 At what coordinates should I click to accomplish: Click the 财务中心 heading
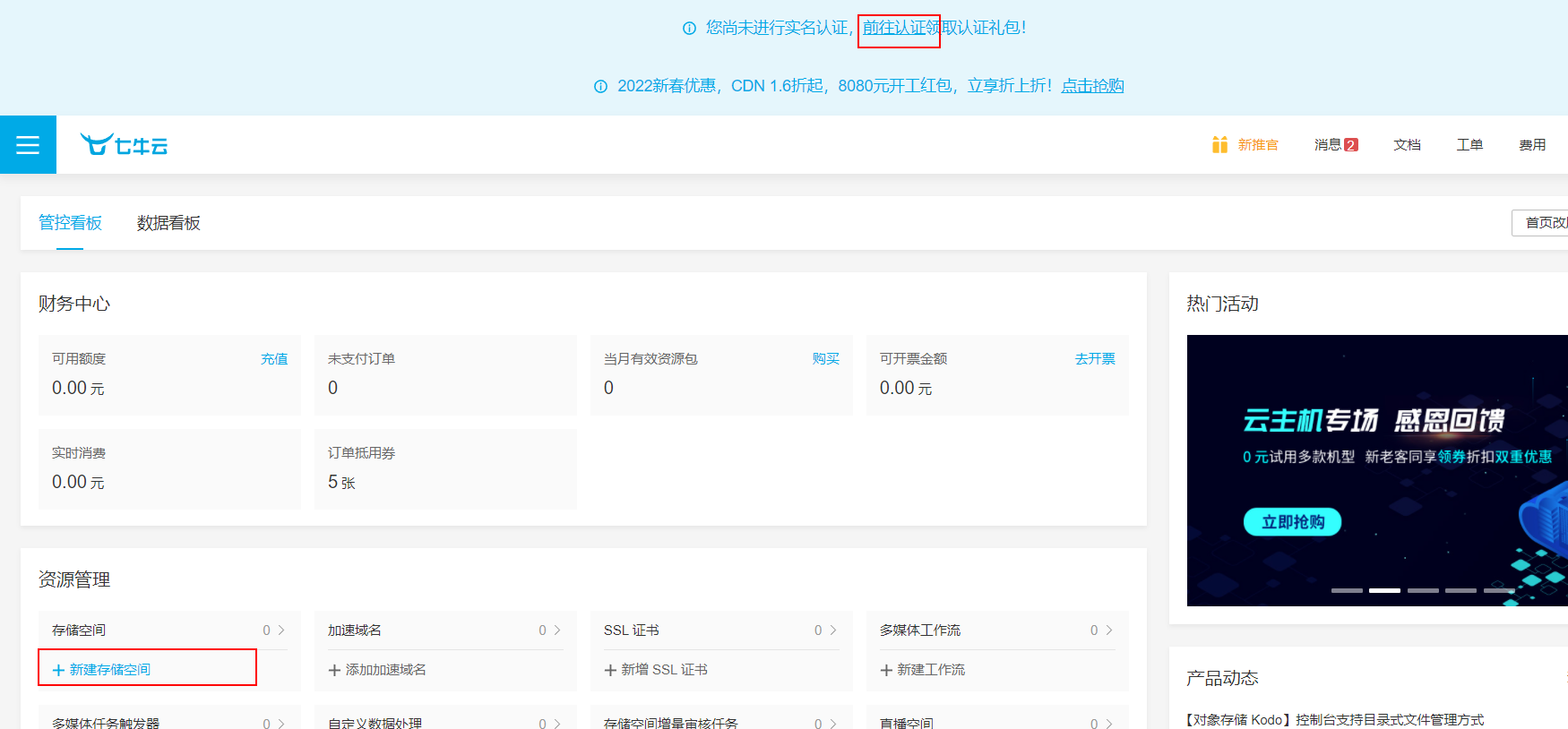74,304
